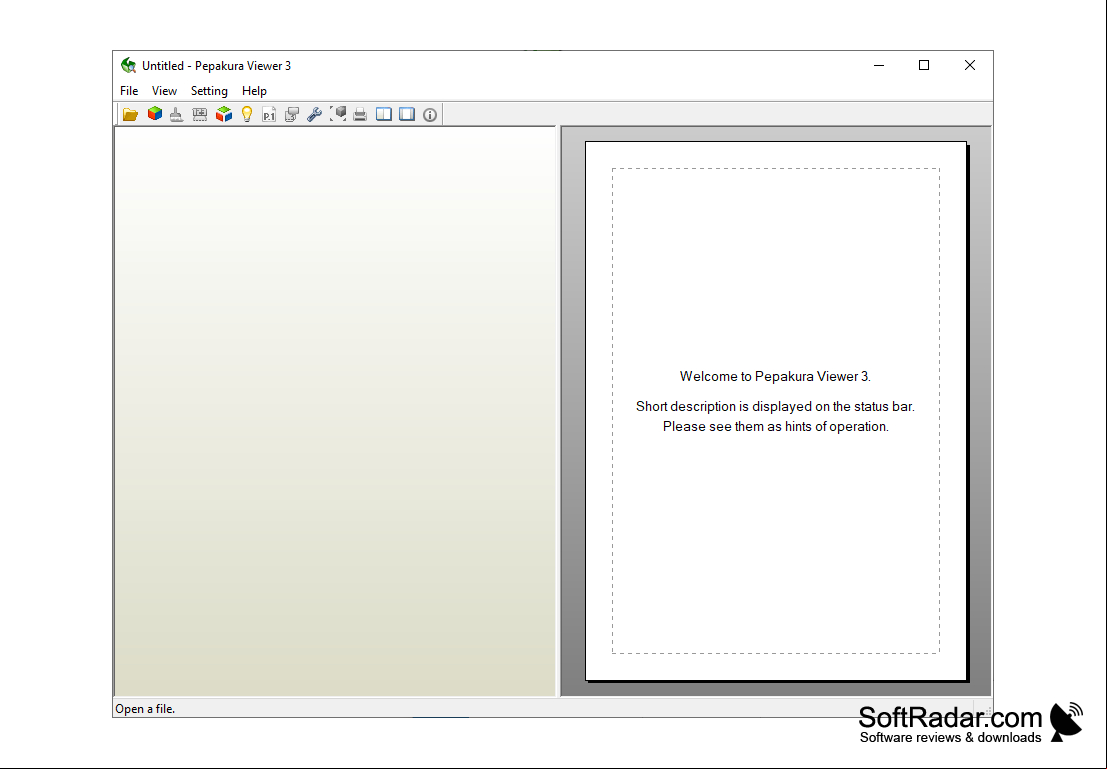
Task: Open the File menu
Action: [x=129, y=90]
